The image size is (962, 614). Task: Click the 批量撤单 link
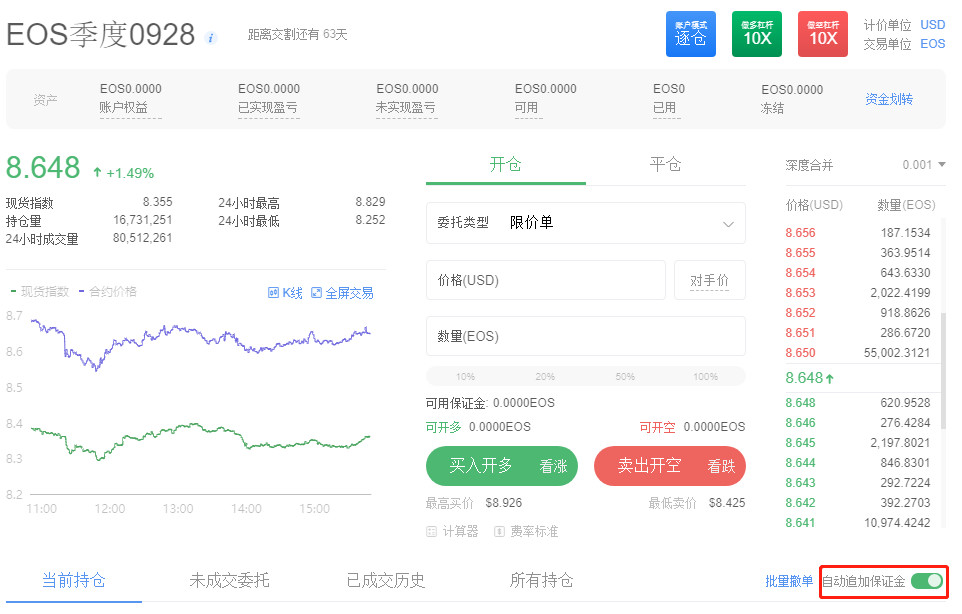789,581
